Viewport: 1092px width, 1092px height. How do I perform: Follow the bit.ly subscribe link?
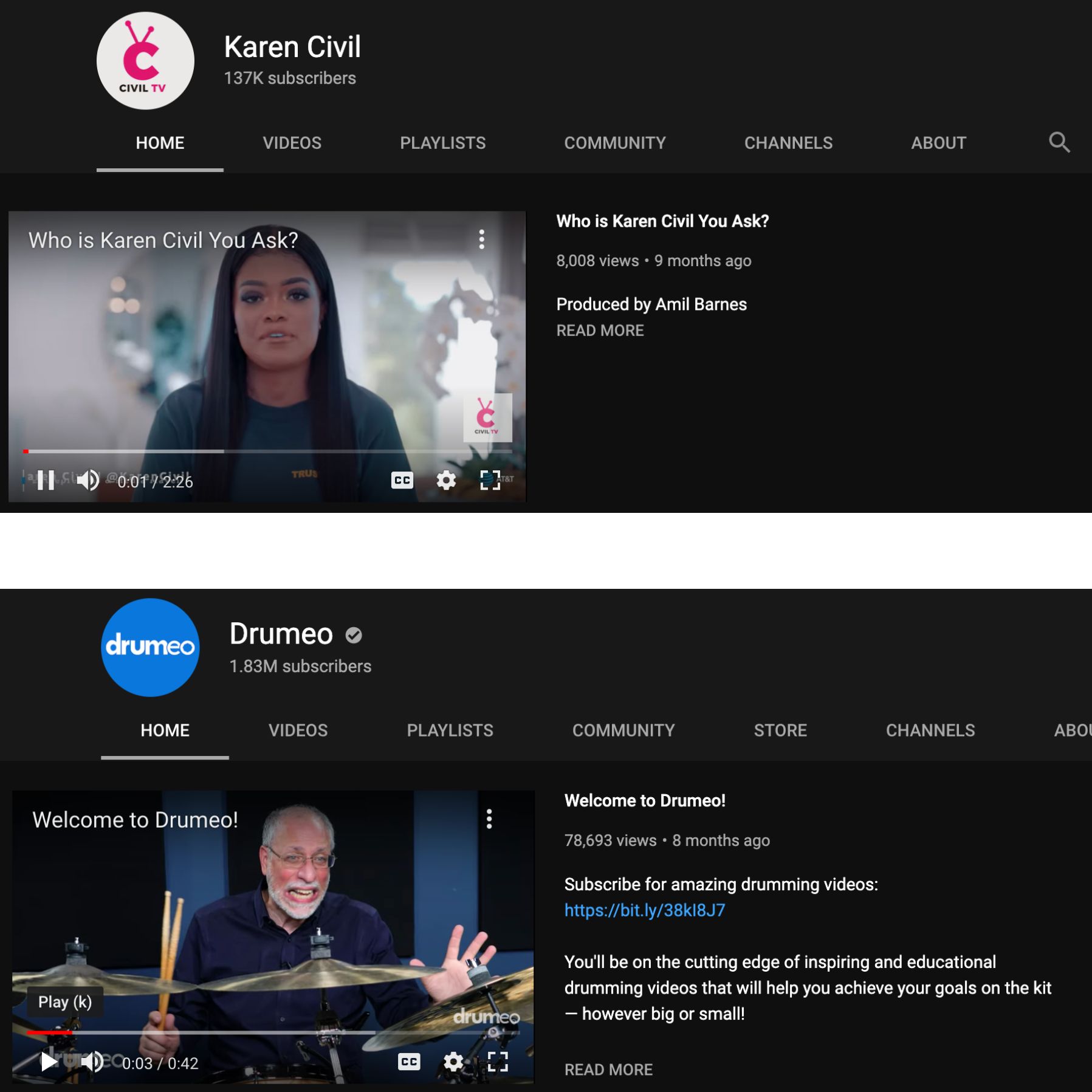(644, 910)
